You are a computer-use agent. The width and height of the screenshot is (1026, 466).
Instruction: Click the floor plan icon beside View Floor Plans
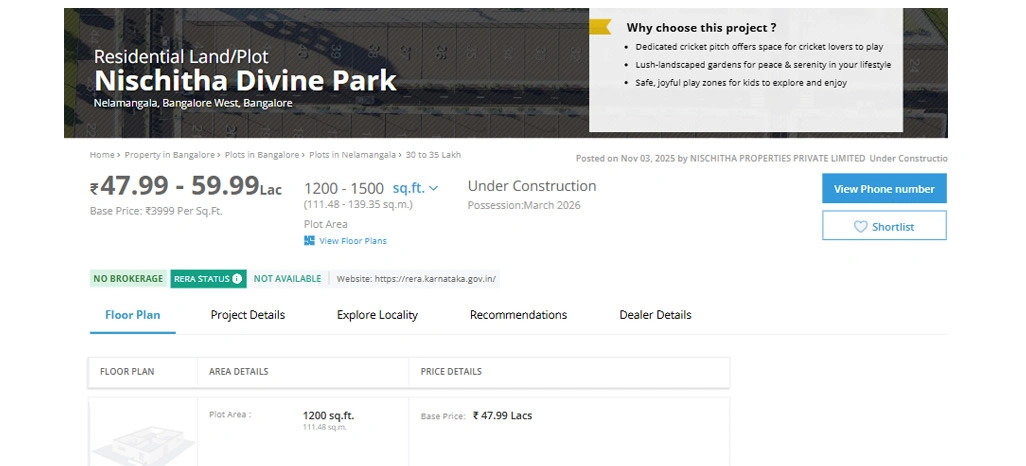click(309, 241)
